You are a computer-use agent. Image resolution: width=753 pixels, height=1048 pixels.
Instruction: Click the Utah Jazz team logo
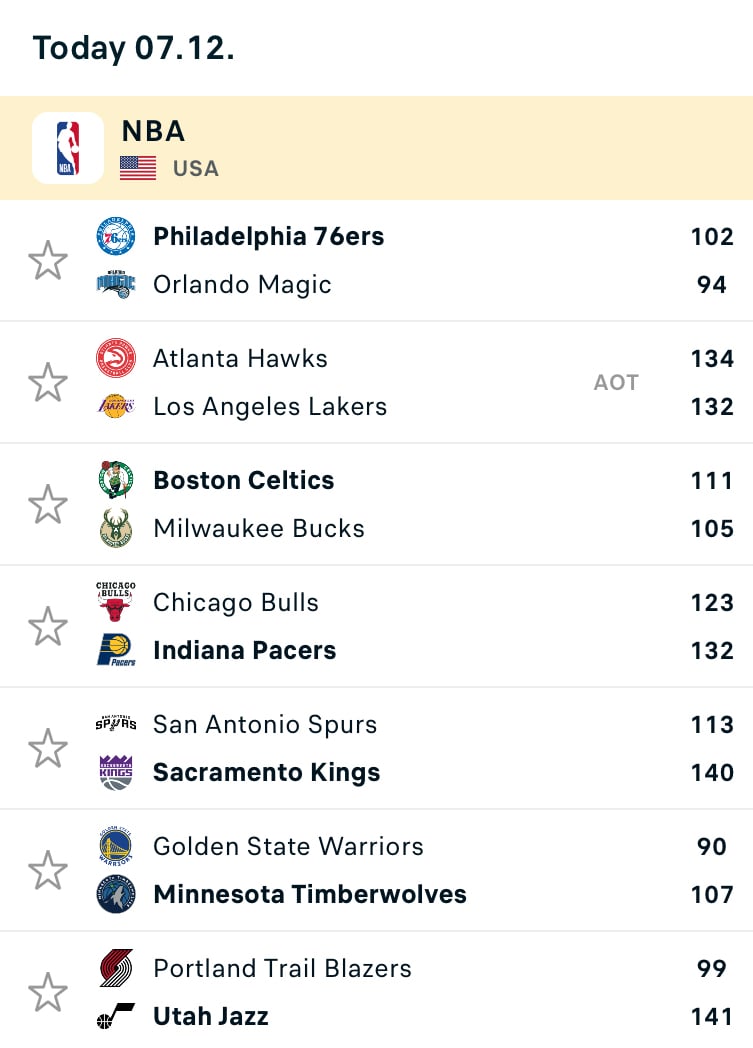(x=116, y=1017)
